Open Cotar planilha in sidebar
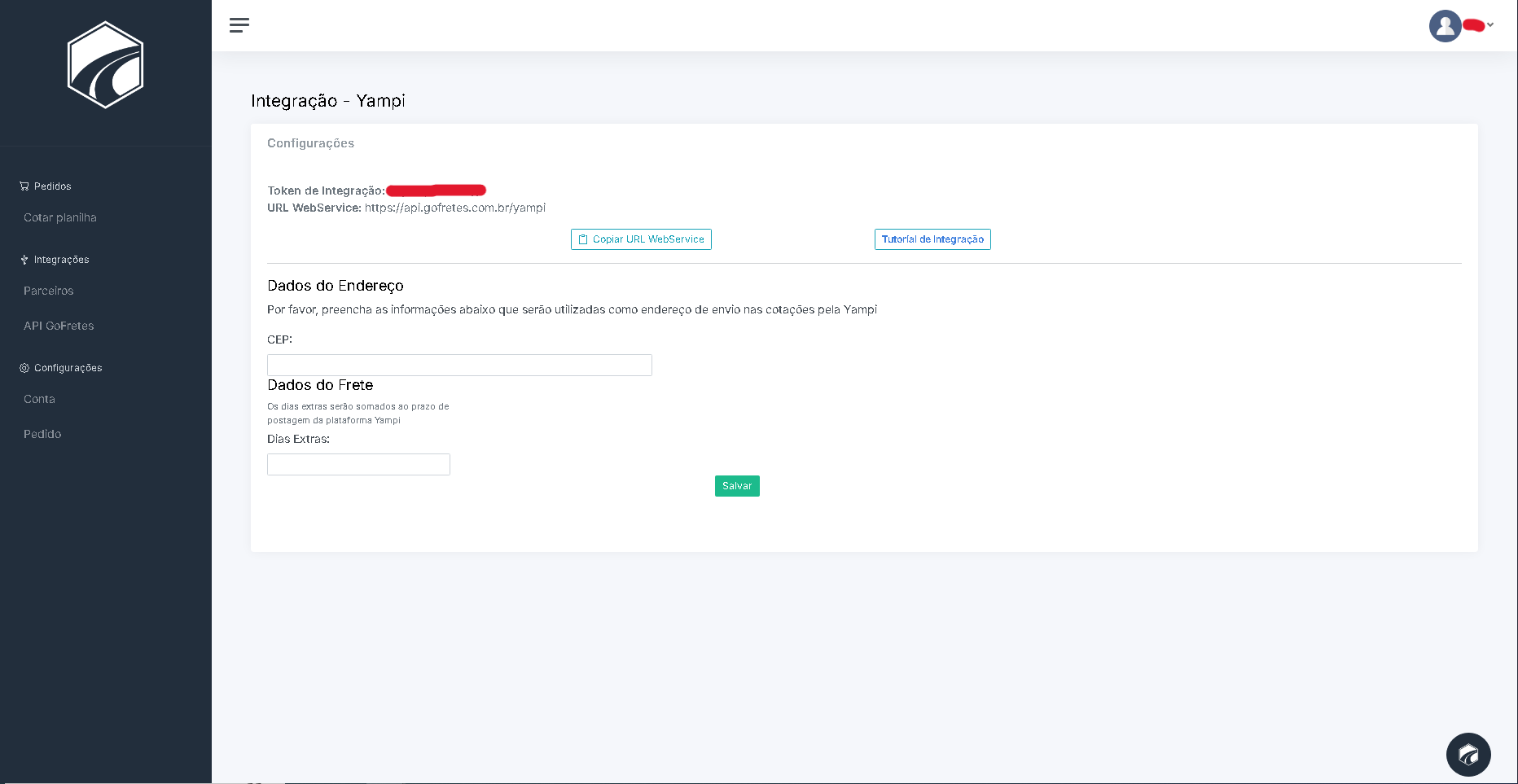 coord(60,217)
